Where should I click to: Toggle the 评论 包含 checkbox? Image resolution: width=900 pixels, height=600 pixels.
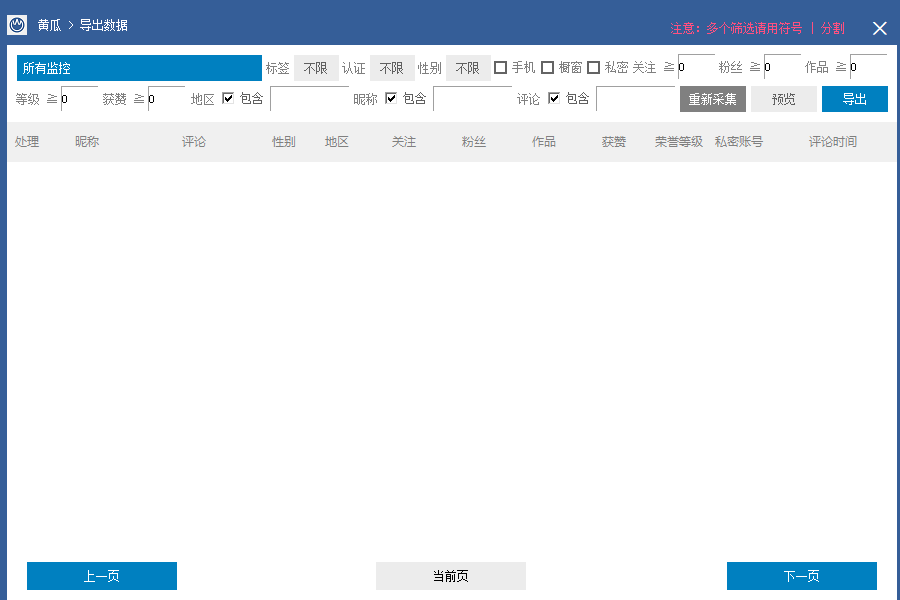coord(554,98)
